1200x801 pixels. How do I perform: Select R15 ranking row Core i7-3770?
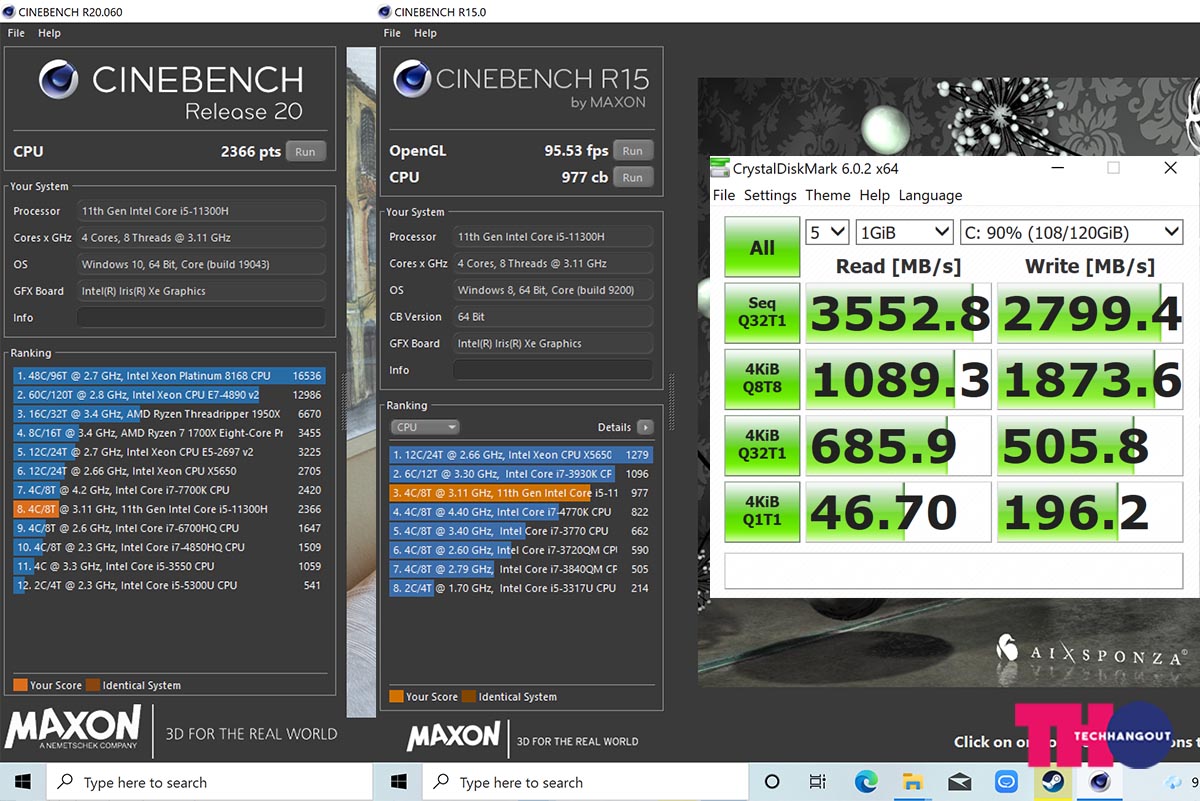(x=521, y=531)
